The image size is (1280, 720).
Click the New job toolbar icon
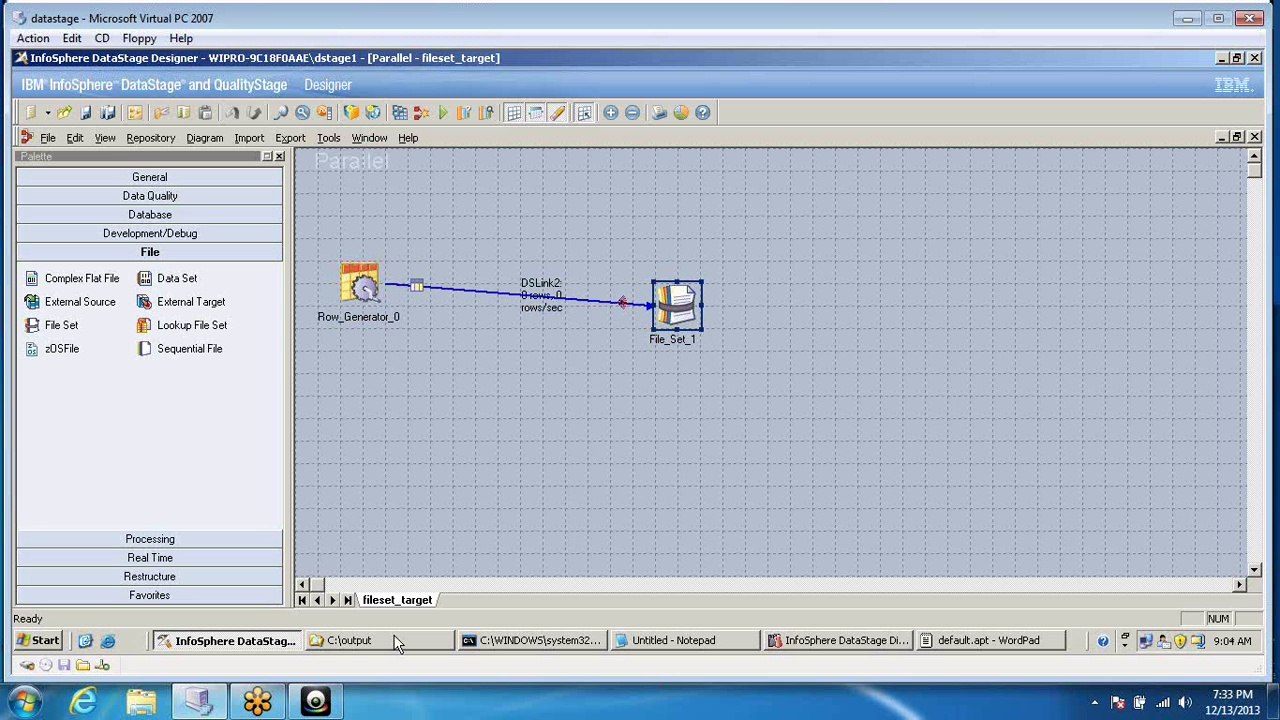(x=31, y=113)
